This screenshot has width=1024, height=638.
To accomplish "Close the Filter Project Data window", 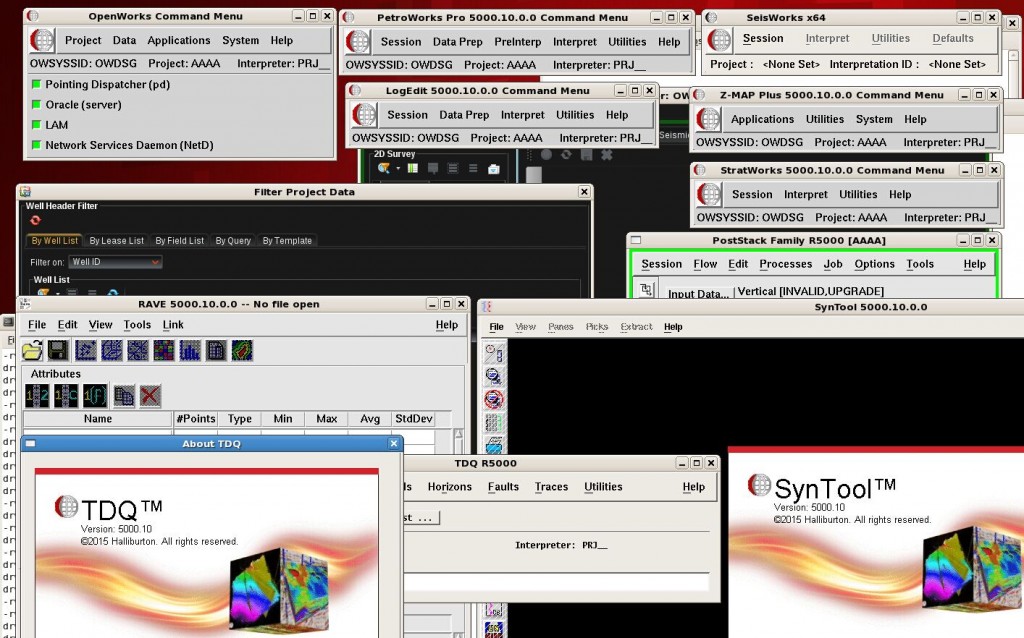I will (584, 191).
